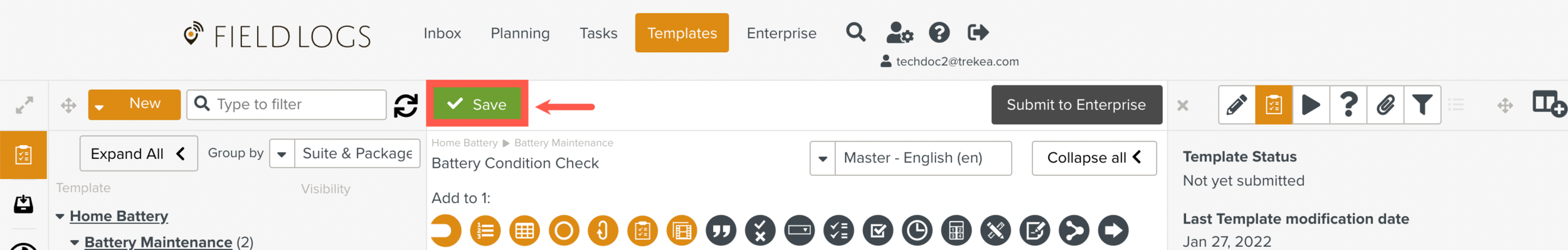
Task: Open the Group by dropdown arrow
Action: point(282,154)
